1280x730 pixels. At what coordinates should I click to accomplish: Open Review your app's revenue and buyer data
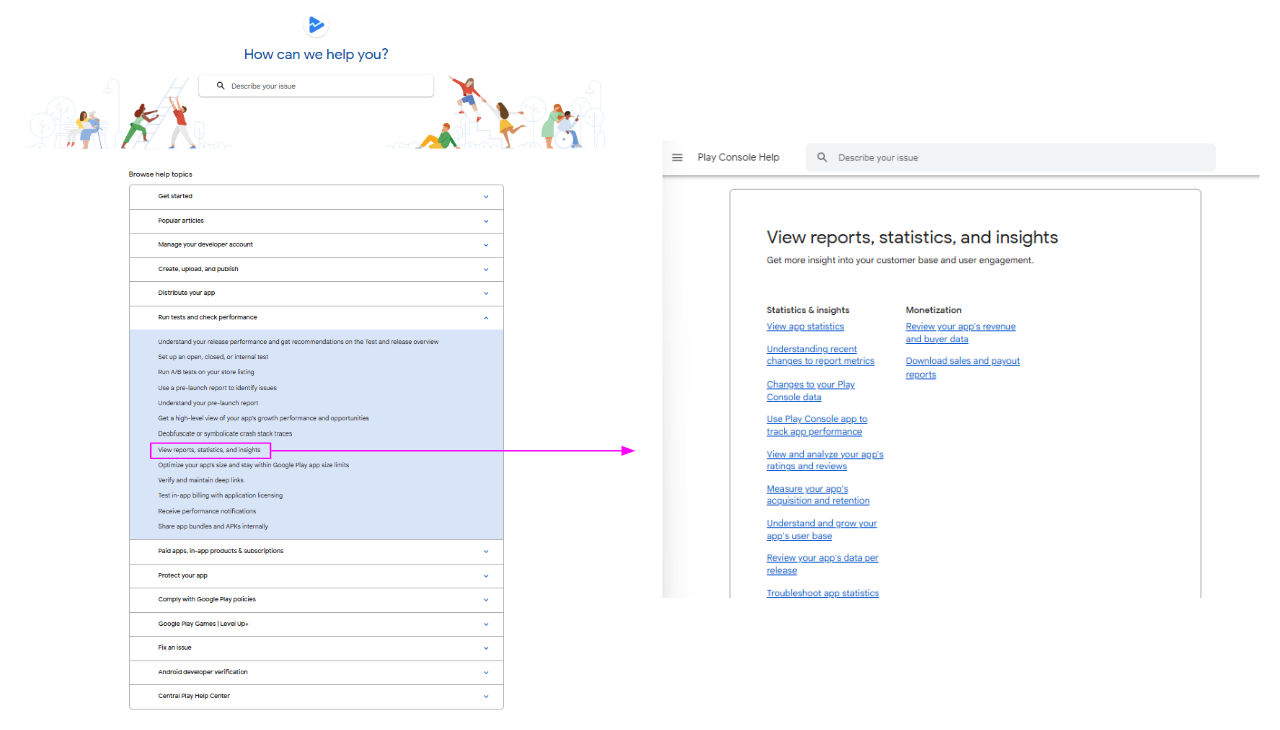point(961,333)
